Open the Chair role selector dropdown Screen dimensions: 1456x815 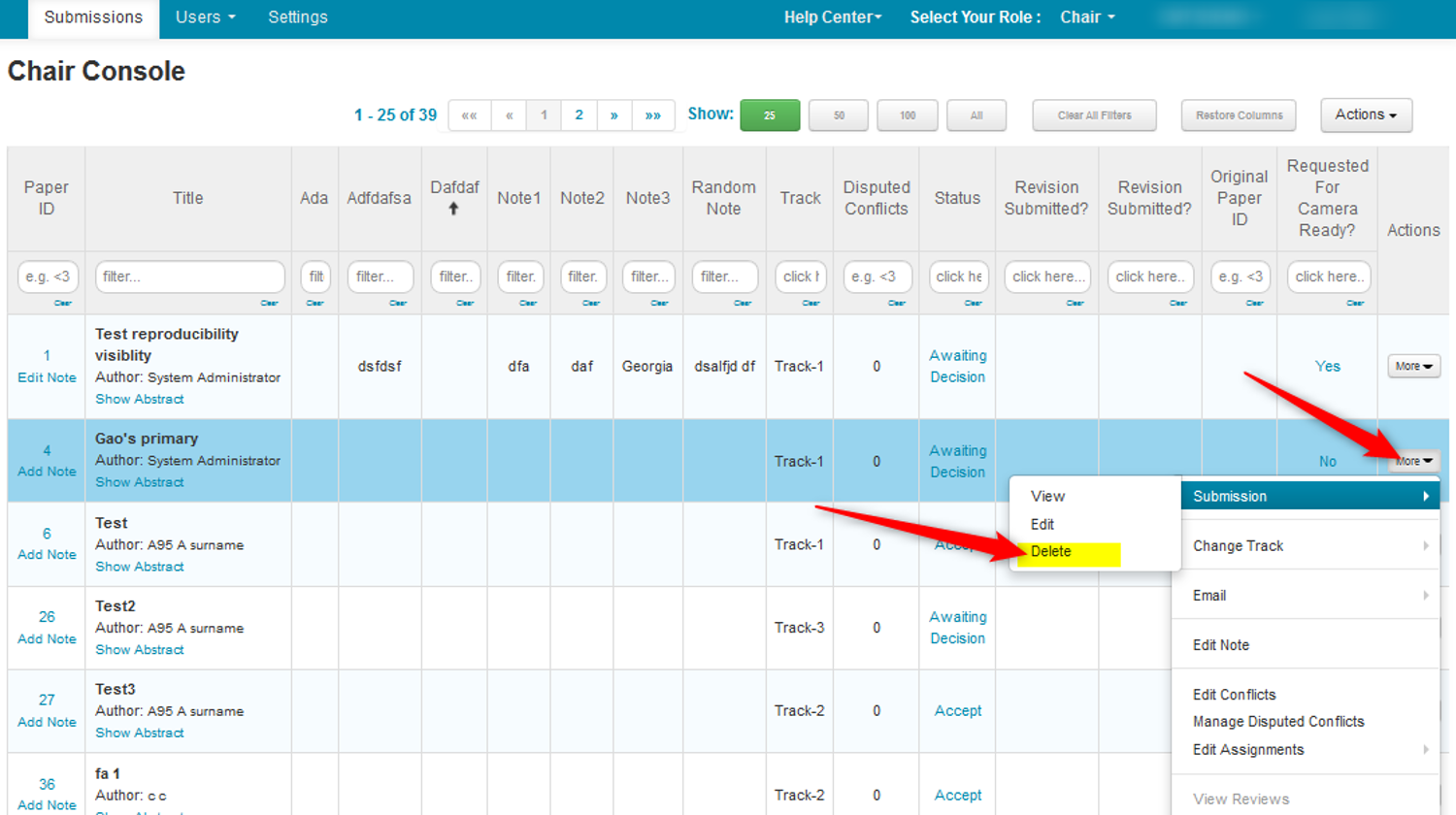point(1087,17)
